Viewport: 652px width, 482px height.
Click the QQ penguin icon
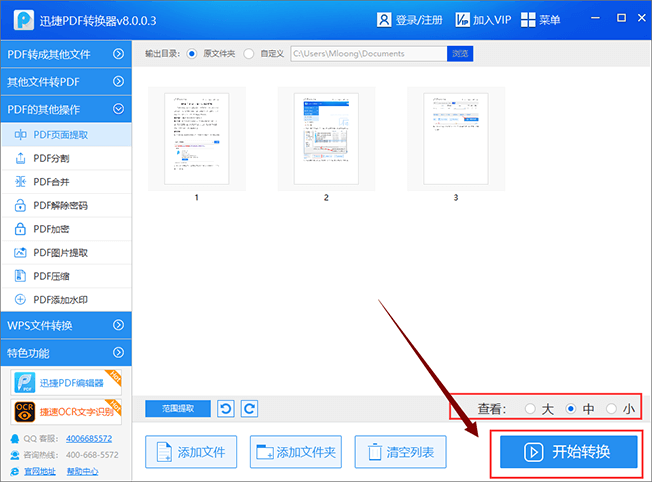pos(15,438)
